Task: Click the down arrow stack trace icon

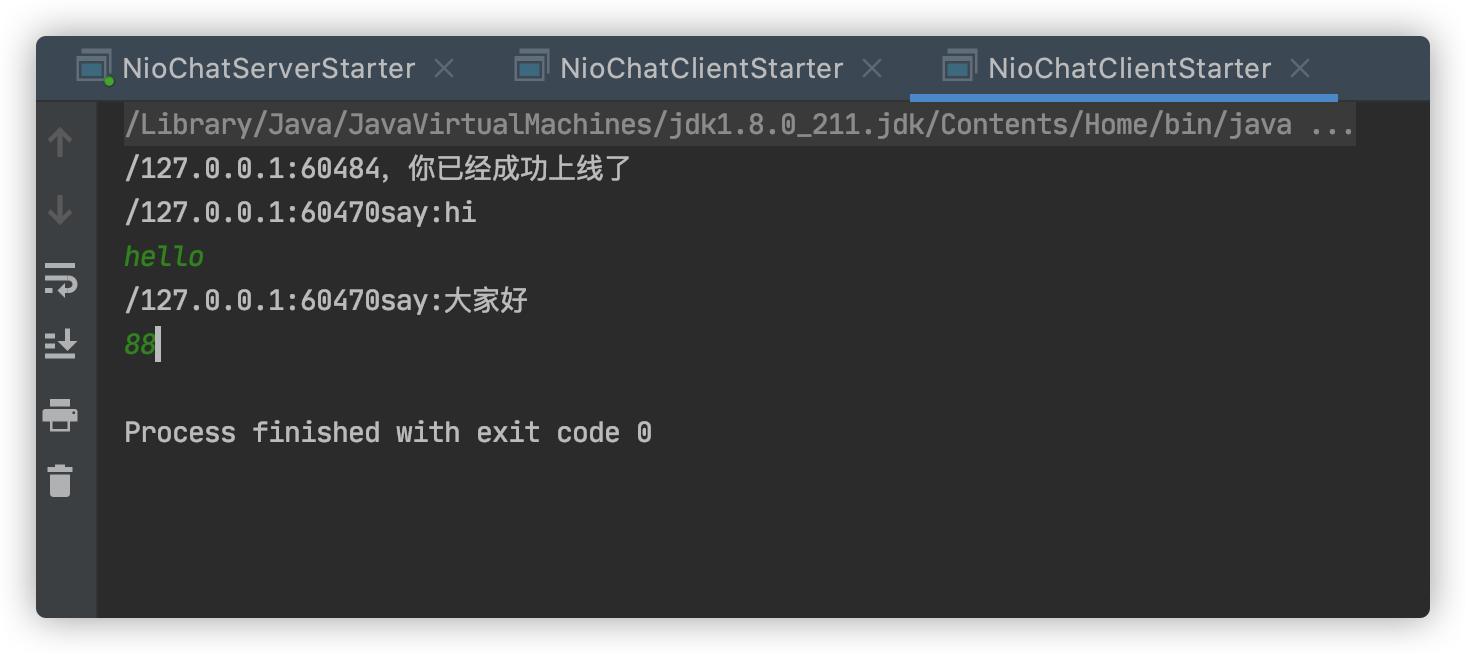Action: coord(60,210)
